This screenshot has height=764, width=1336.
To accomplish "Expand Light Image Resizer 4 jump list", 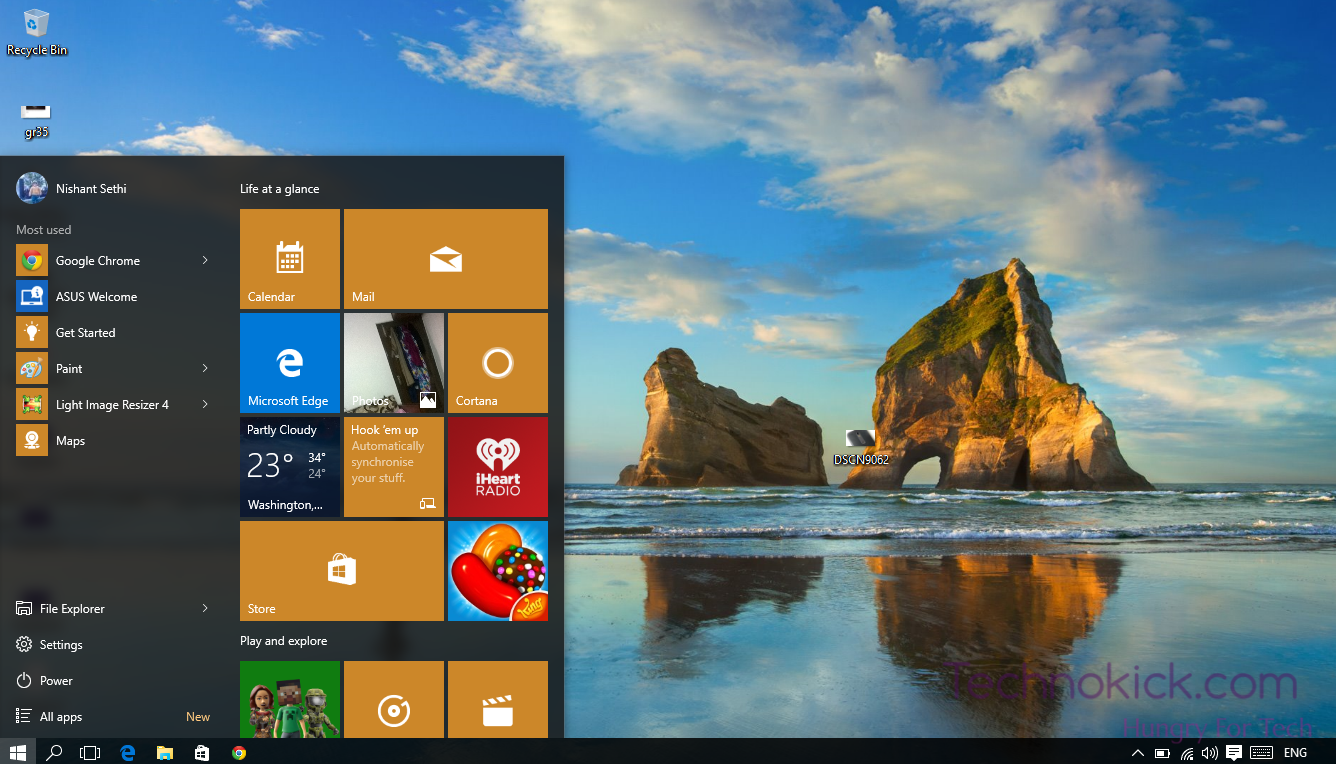I will (204, 404).
